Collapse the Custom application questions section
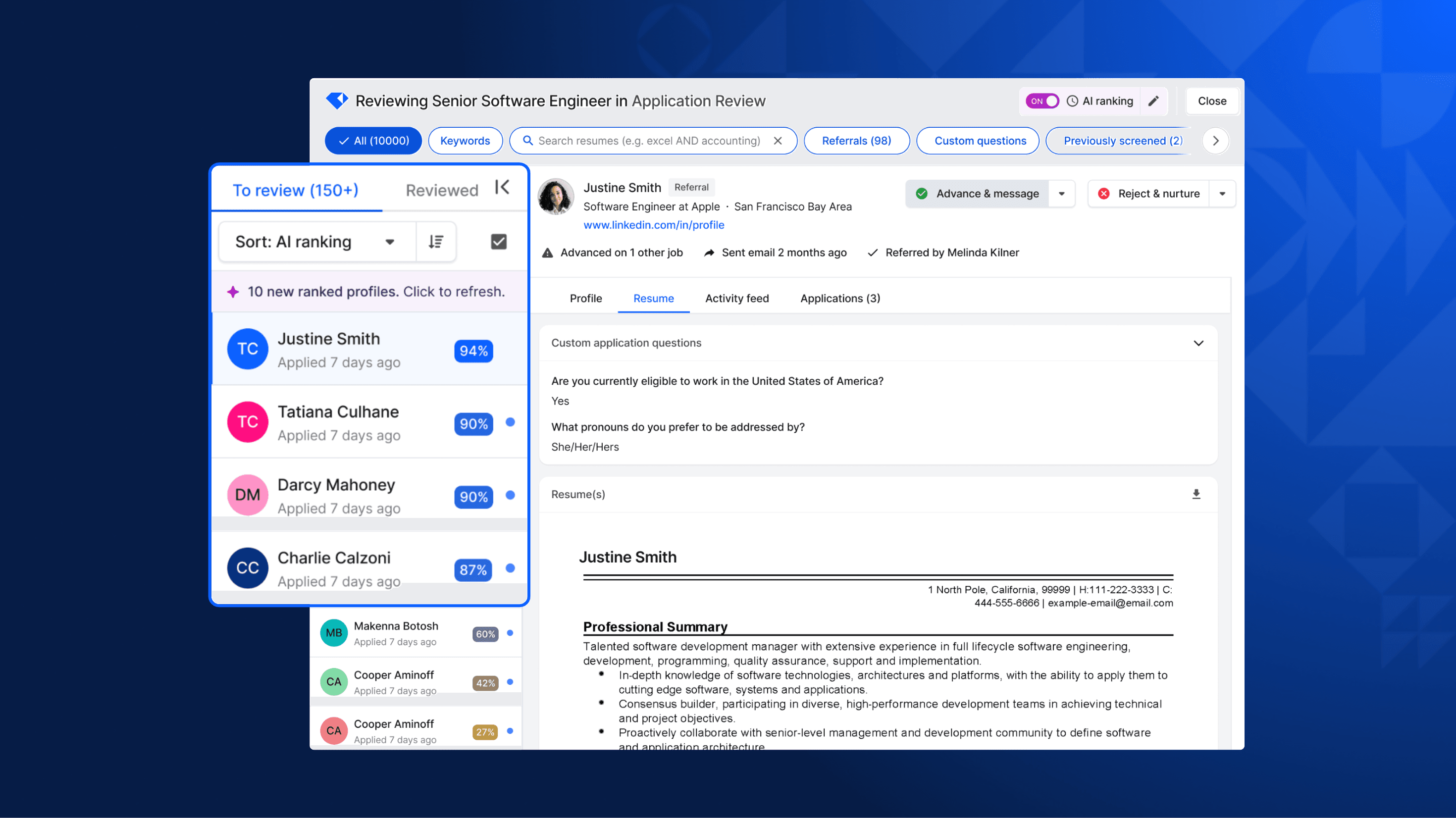 click(1198, 343)
